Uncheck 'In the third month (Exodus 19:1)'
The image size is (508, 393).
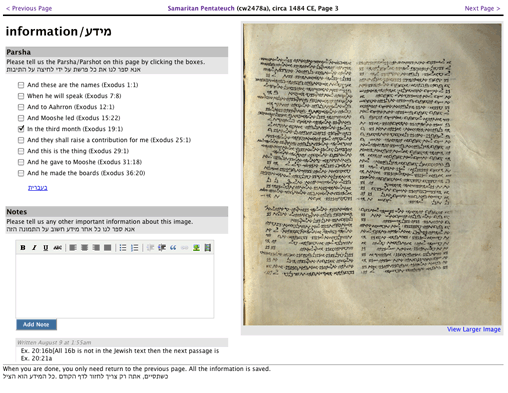21,129
